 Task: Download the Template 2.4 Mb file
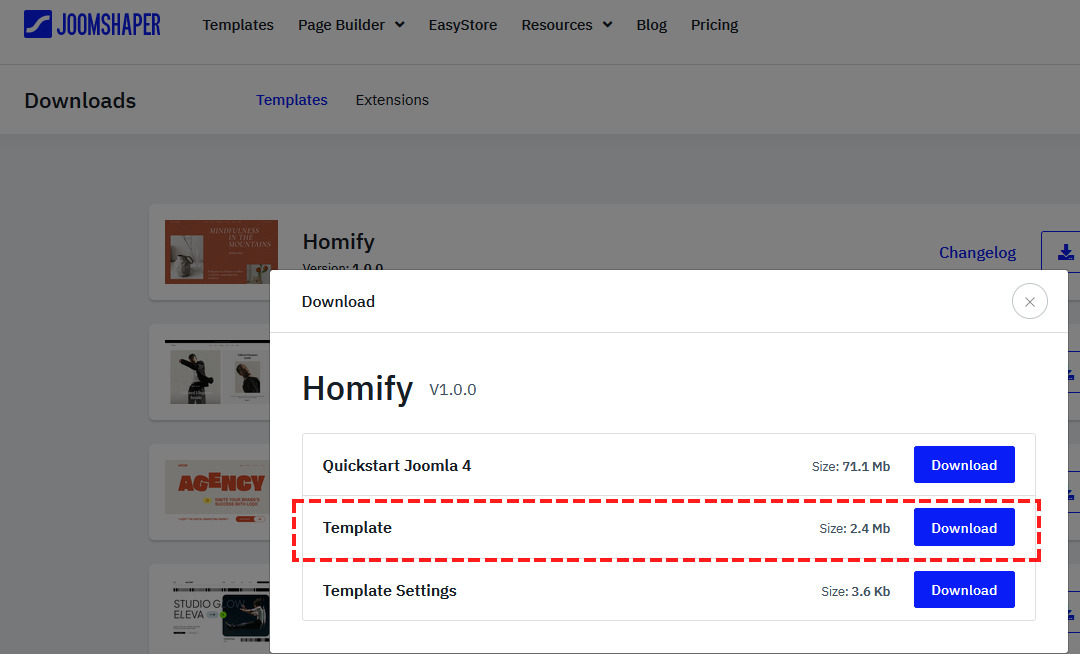964,527
